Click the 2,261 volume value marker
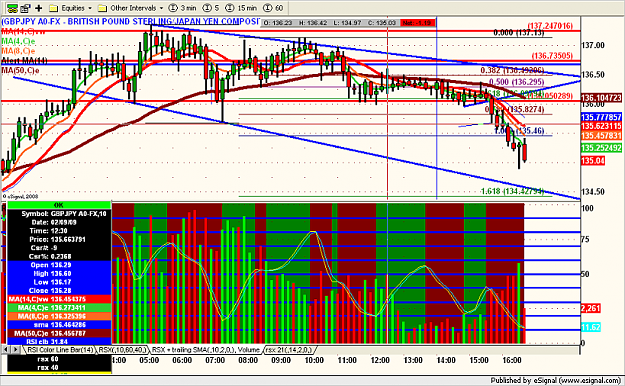625x386 pixels. coord(591,308)
